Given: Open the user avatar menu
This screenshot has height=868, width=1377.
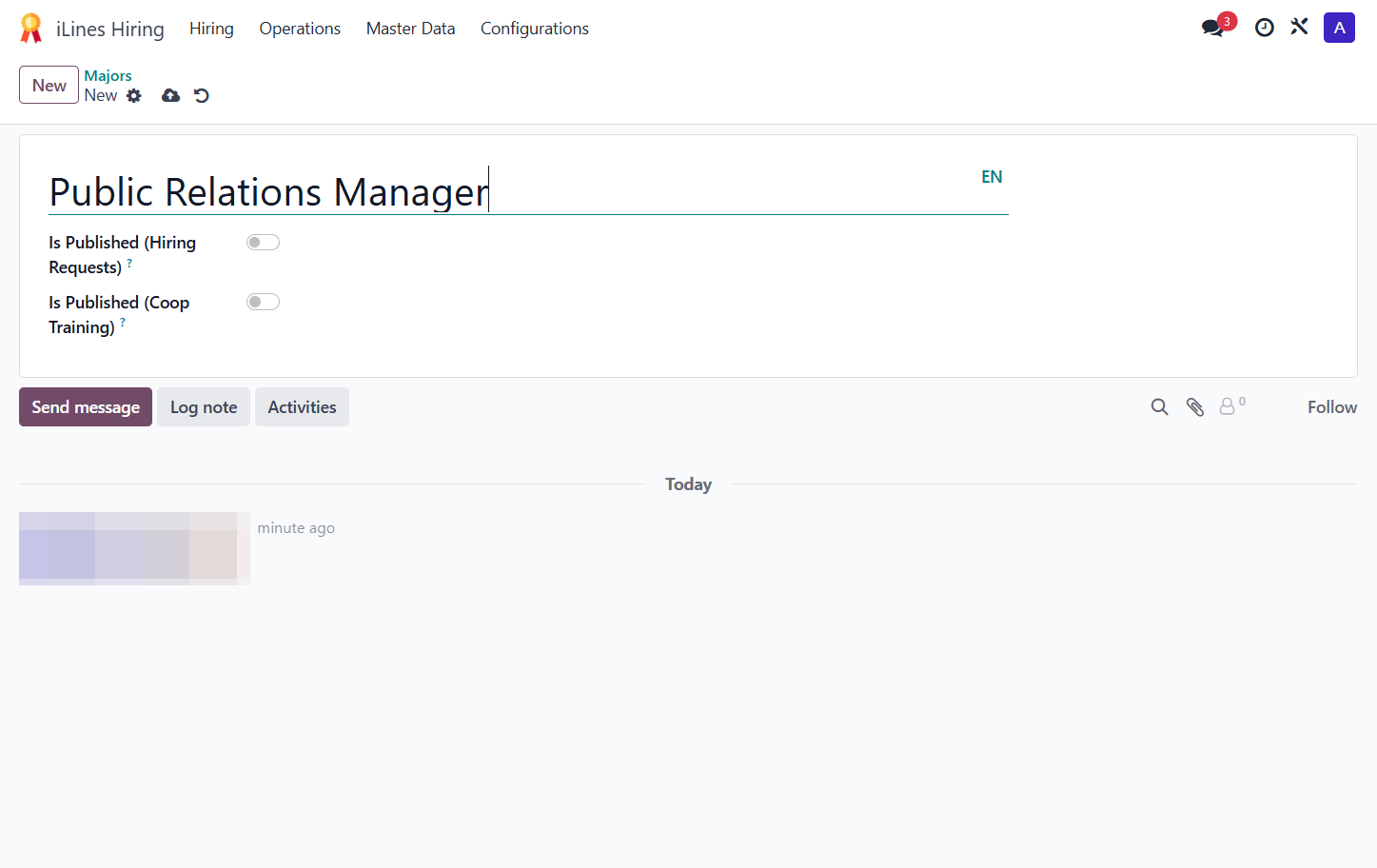Looking at the screenshot, I should 1339,28.
